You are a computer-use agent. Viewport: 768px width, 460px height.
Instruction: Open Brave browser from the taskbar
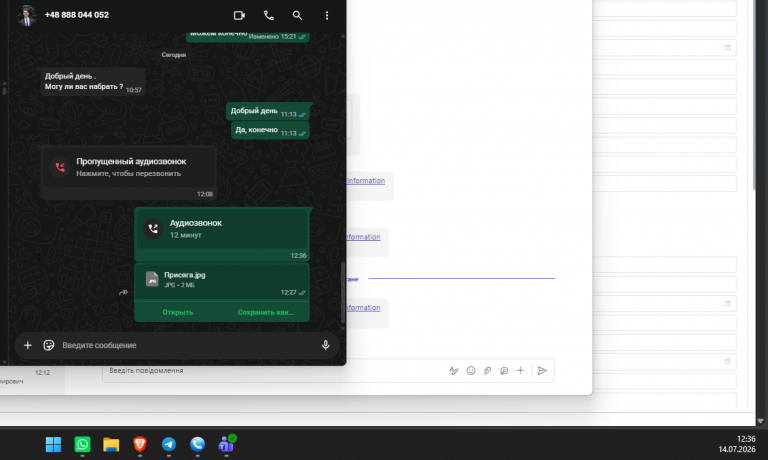[140, 444]
